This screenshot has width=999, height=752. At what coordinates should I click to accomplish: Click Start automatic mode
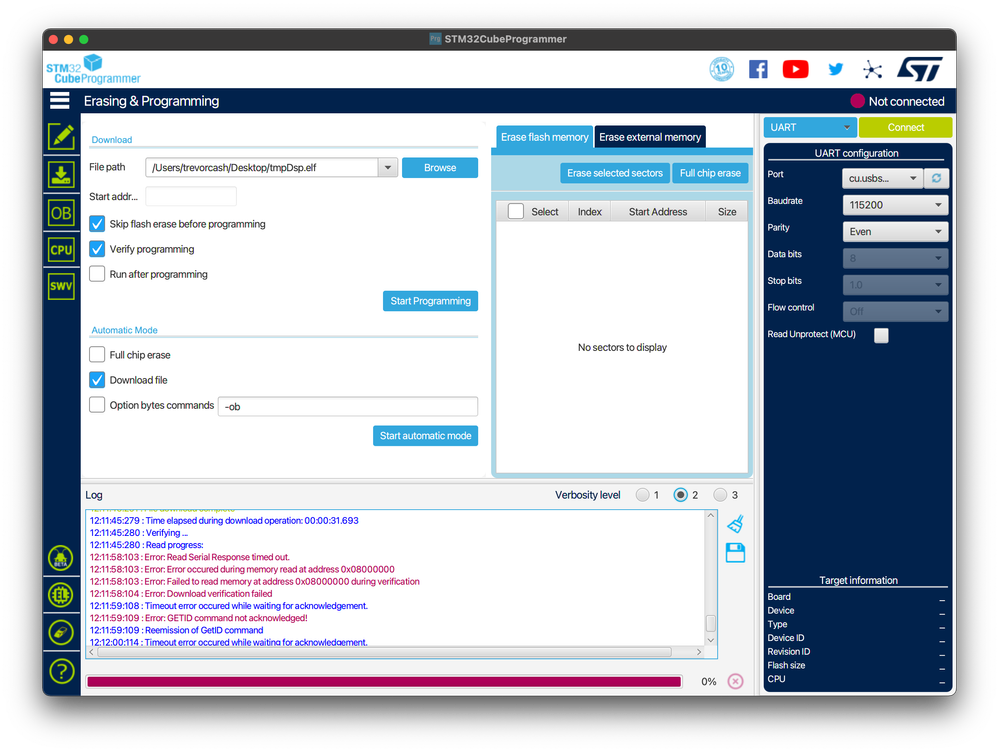(x=425, y=436)
